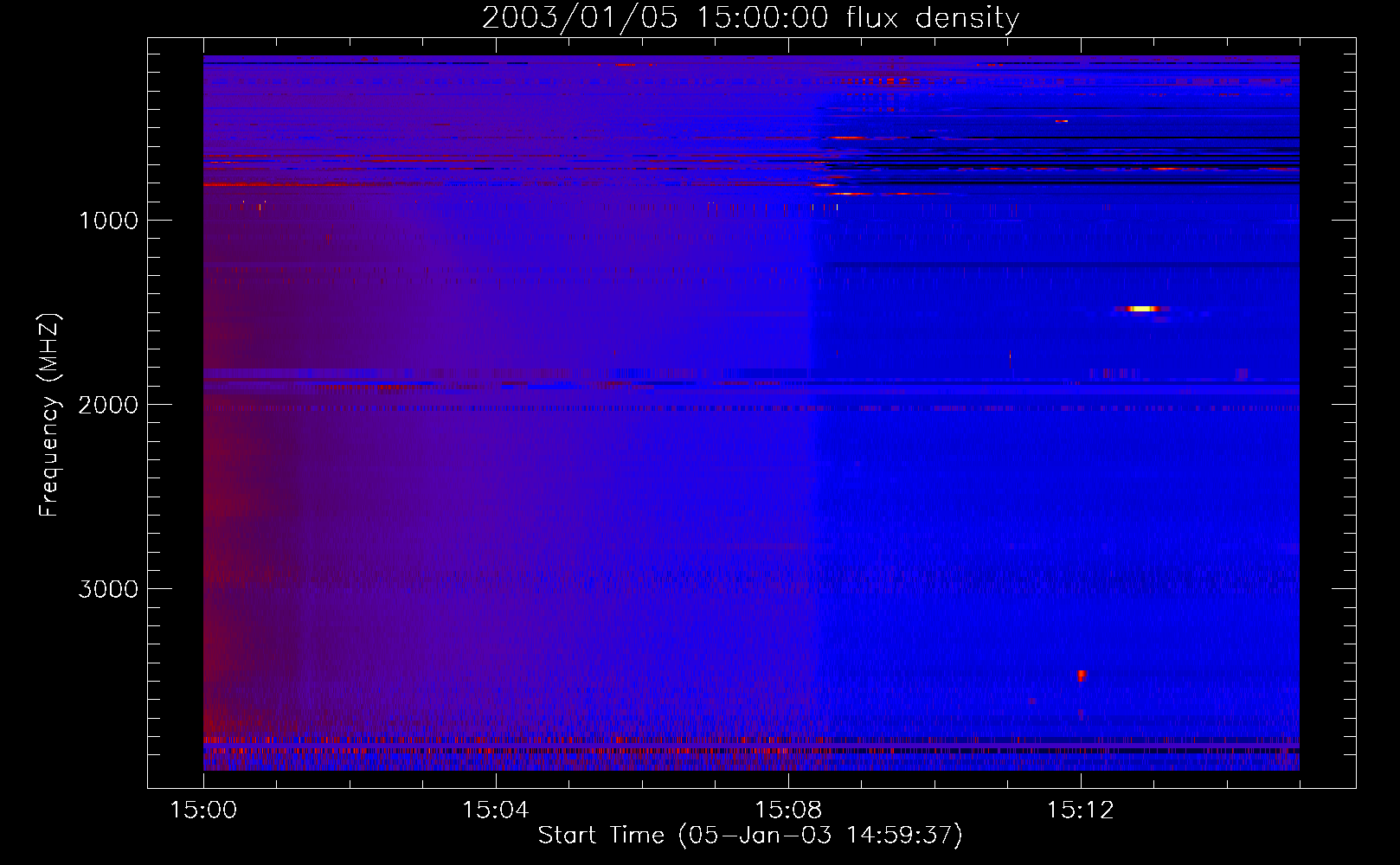This screenshot has width=1400, height=865.
Task: Click the 3000 frequency tick label
Action: (108, 589)
